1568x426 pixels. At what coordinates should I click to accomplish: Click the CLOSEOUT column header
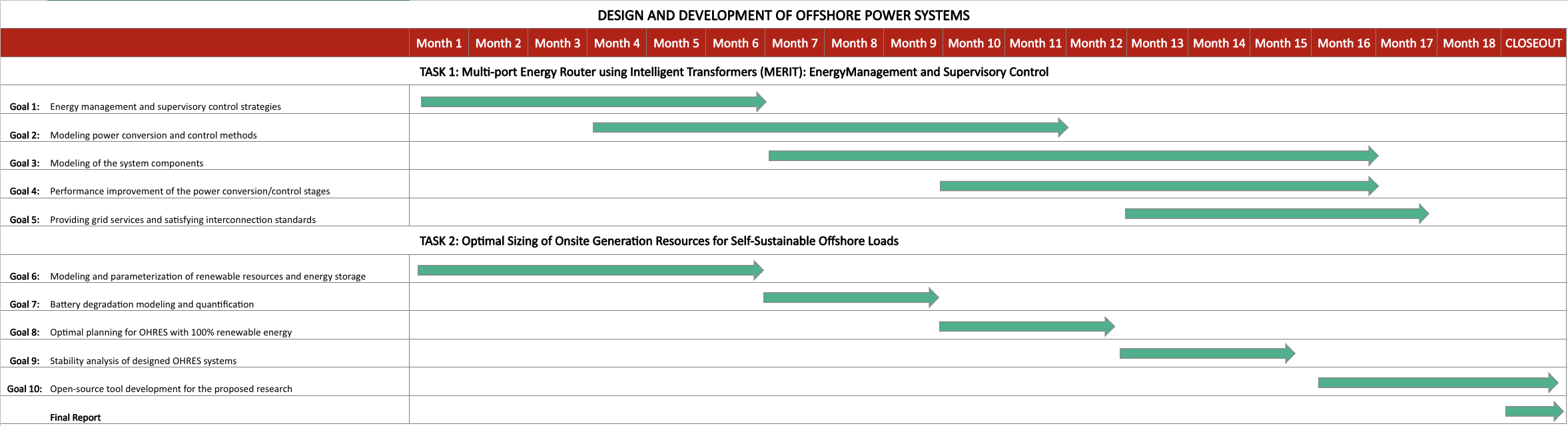(1533, 43)
